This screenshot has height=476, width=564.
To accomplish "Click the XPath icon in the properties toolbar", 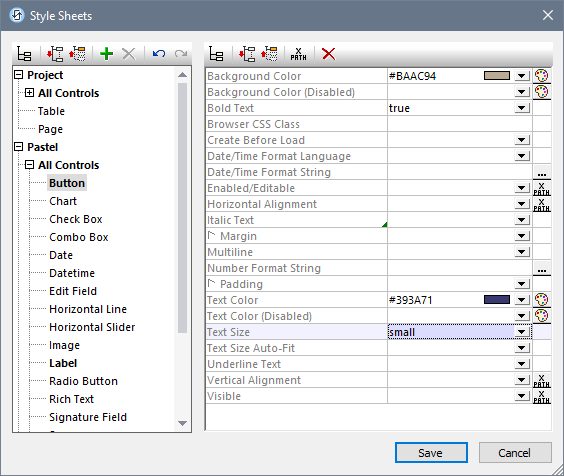I will click(299, 54).
